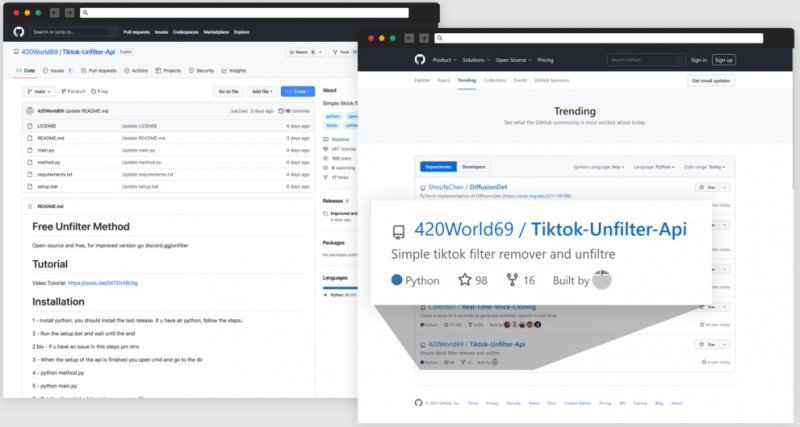Screen dimensions: 800x427
Task: Click the contributor avatar next to Built by
Action: 602,280
